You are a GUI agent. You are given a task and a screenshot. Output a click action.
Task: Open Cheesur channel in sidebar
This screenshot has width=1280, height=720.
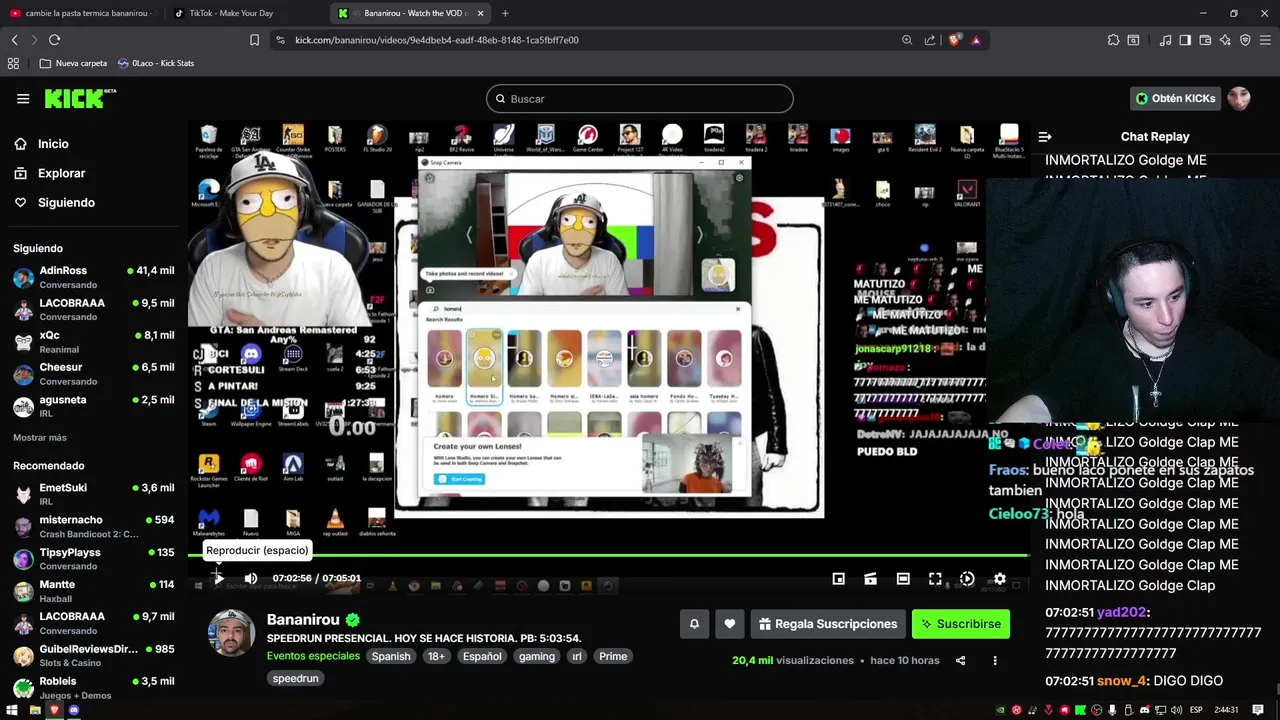tap(94, 374)
